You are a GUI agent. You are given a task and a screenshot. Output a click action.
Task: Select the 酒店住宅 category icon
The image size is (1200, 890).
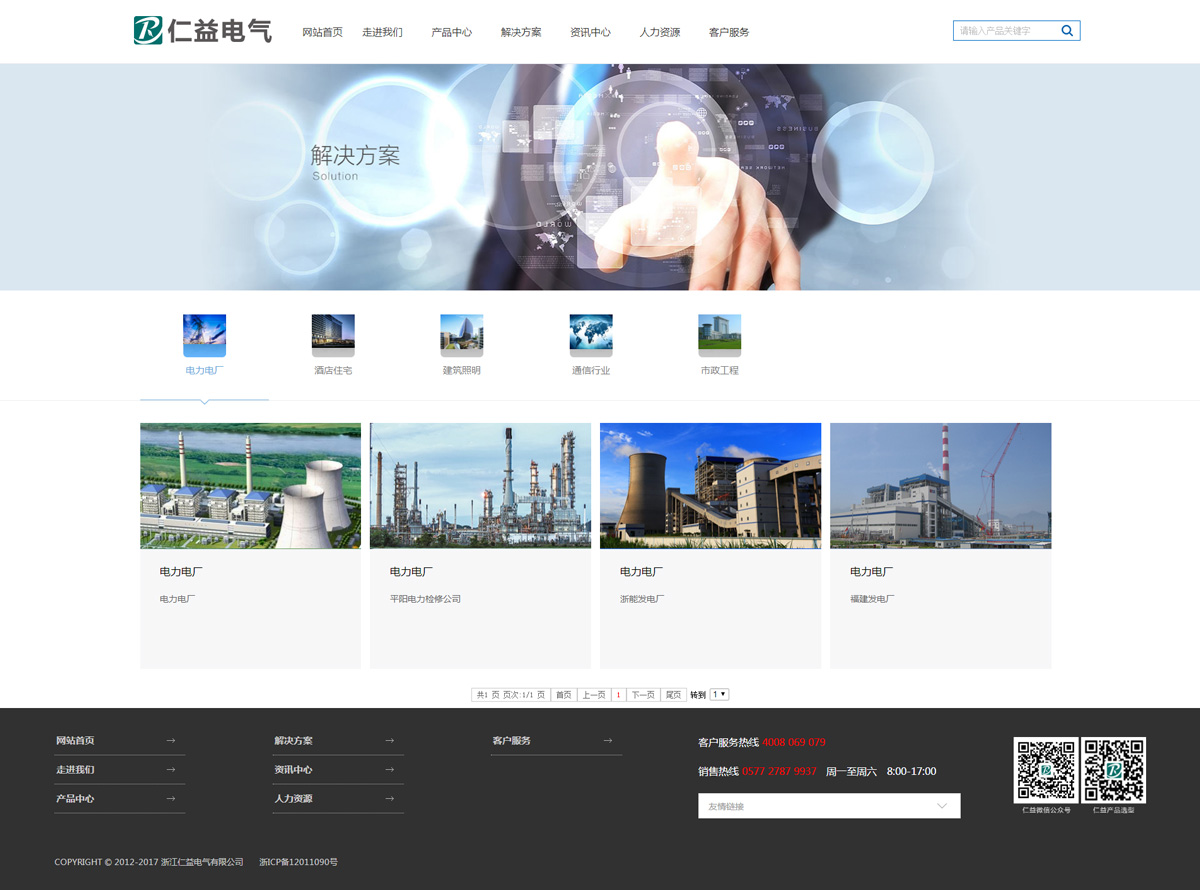click(x=333, y=335)
